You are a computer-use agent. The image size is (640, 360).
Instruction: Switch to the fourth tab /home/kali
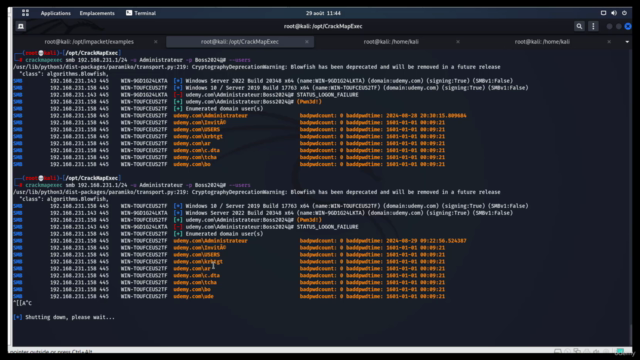(x=542, y=42)
